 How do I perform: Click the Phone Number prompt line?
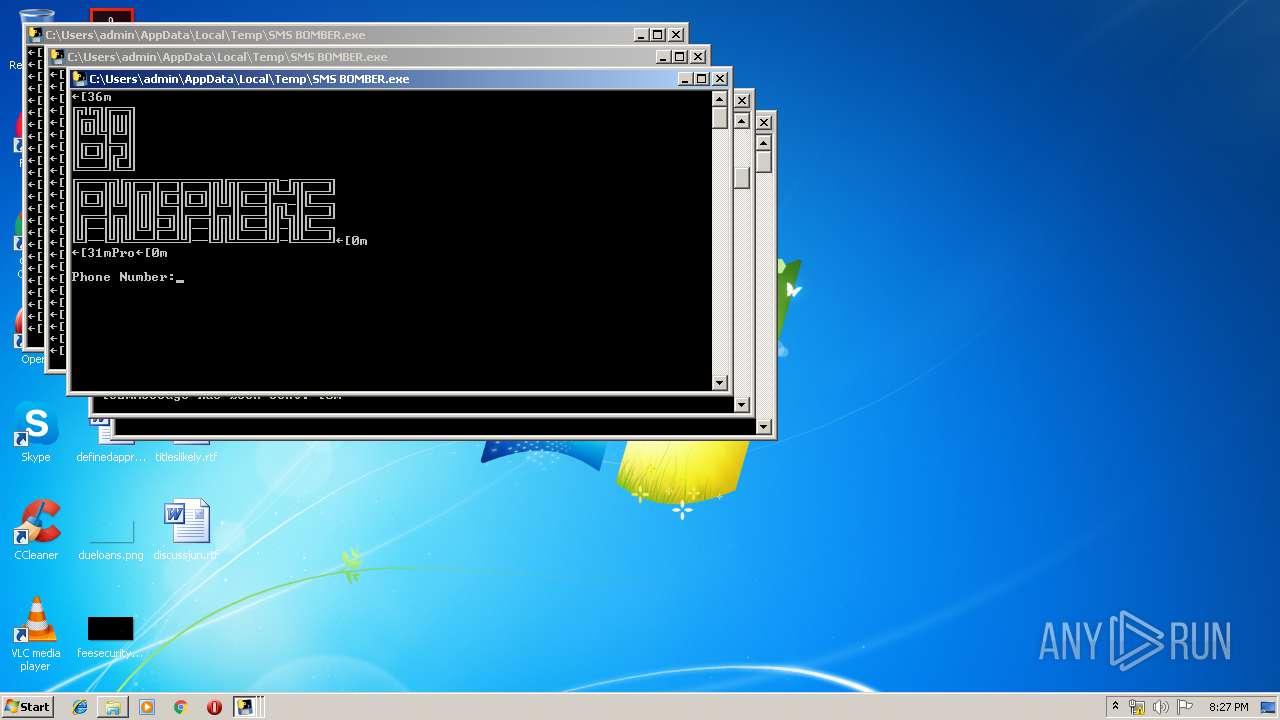[x=128, y=277]
